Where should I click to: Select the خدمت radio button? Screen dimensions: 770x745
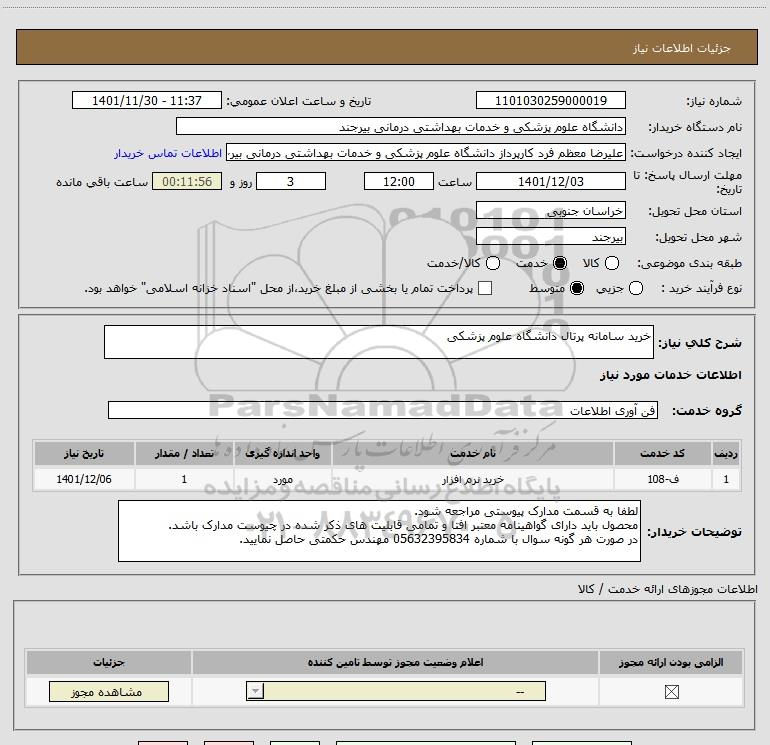pyautogui.click(x=560, y=263)
